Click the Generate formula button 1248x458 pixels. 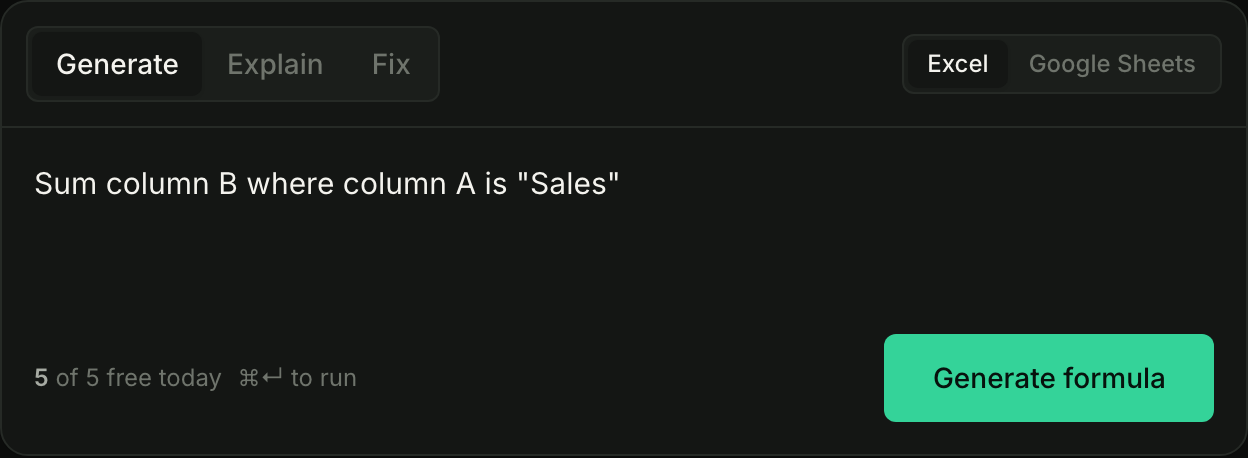point(1049,378)
